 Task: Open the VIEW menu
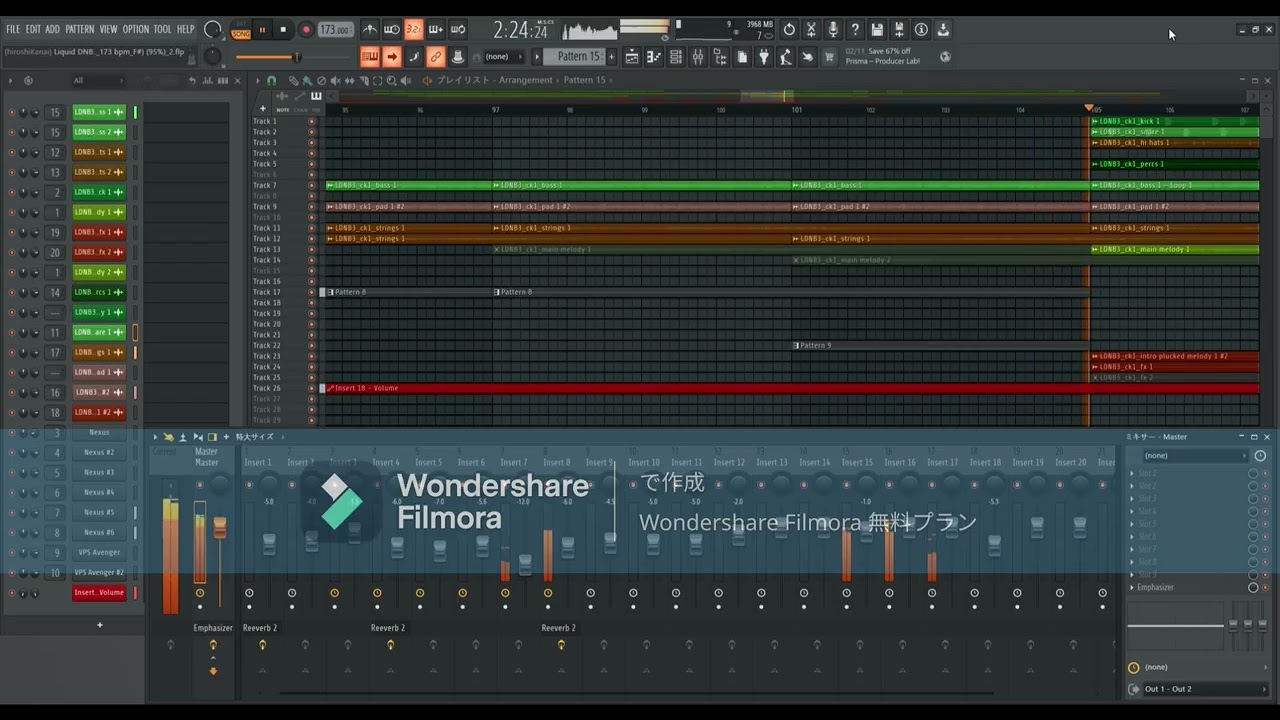[108, 29]
